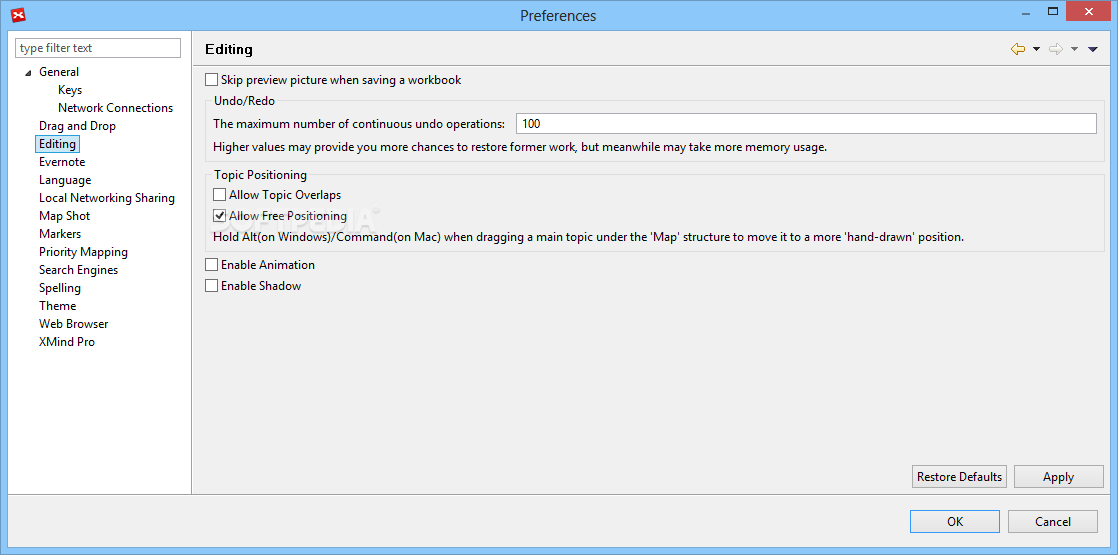This screenshot has height=555, width=1118.
Task: Open the back history dropdown arrow
Action: (x=1037, y=49)
